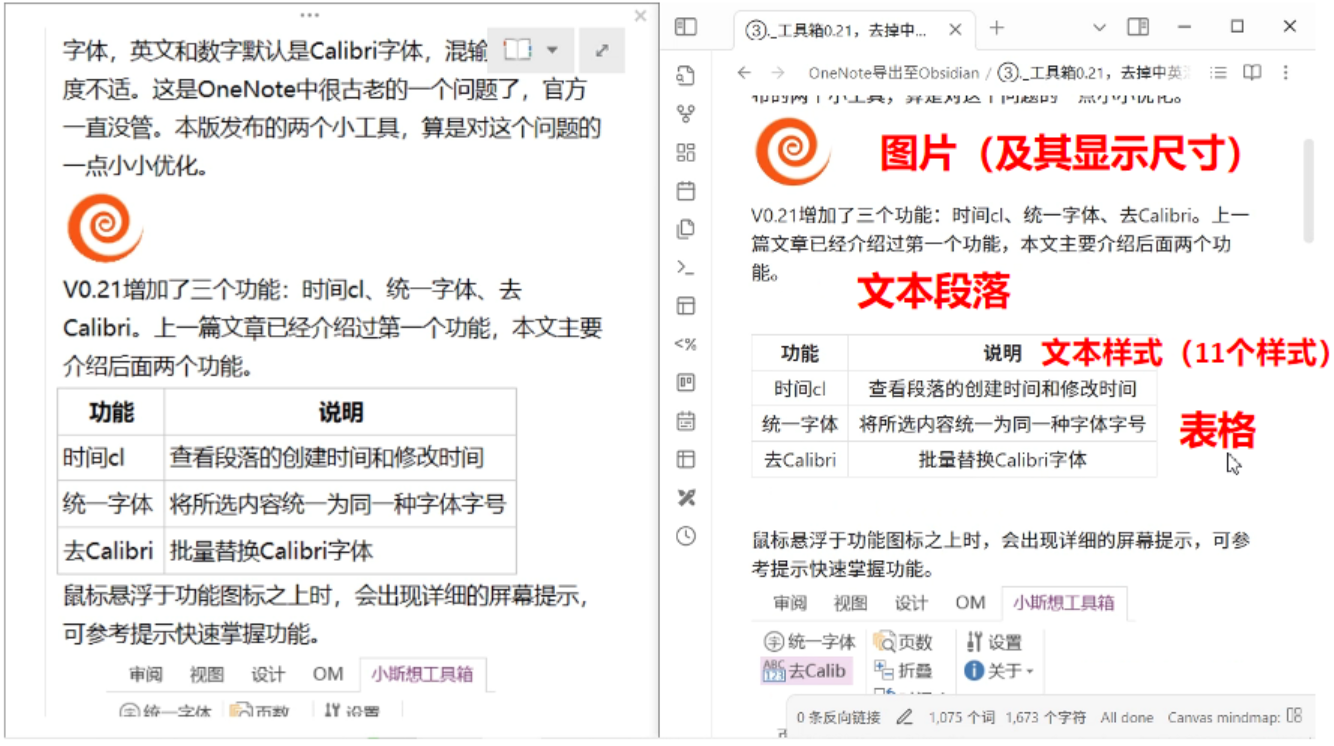Click the calendar icon with dotted days

(x=686, y=421)
